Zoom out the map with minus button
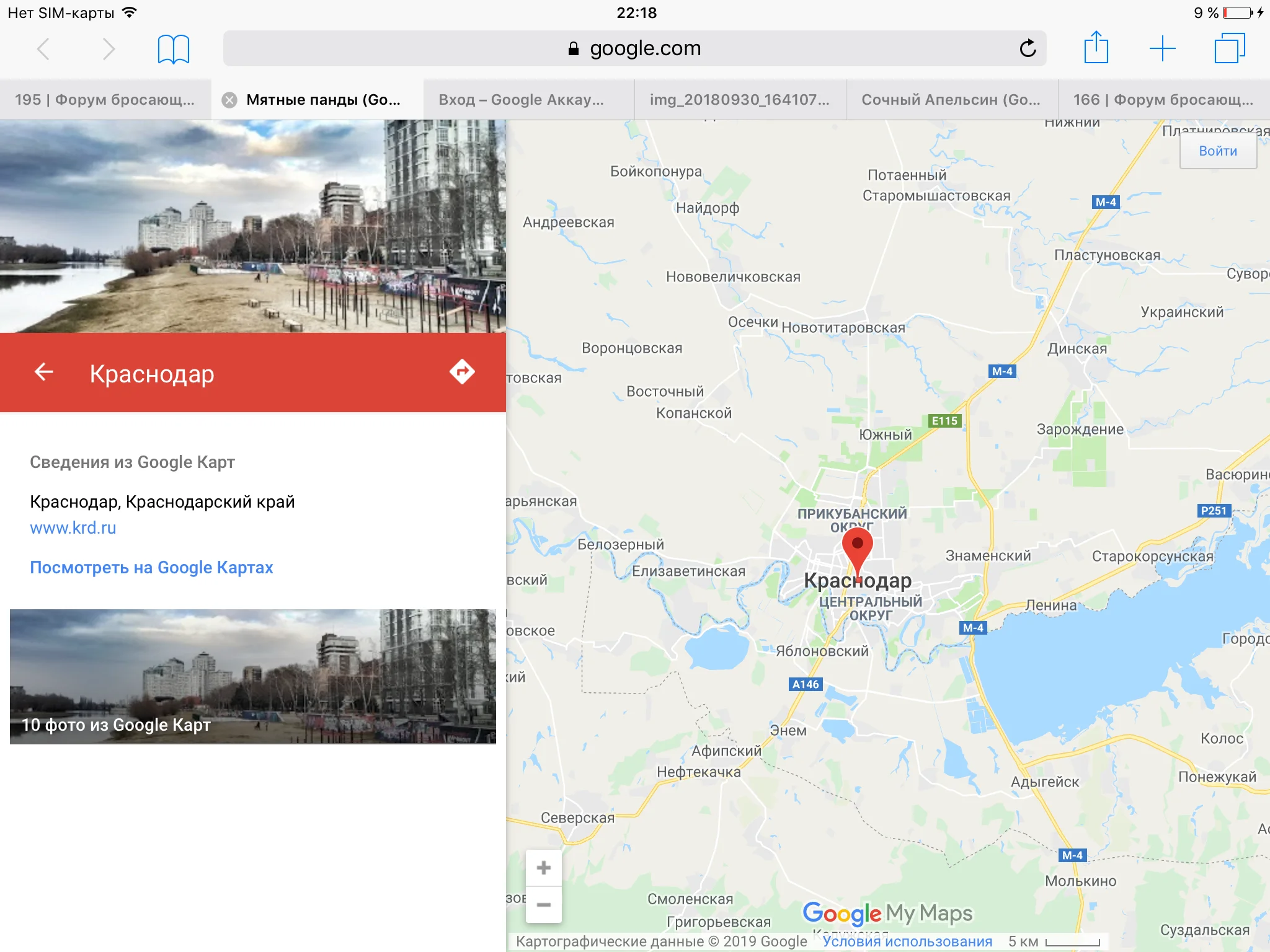 point(544,905)
